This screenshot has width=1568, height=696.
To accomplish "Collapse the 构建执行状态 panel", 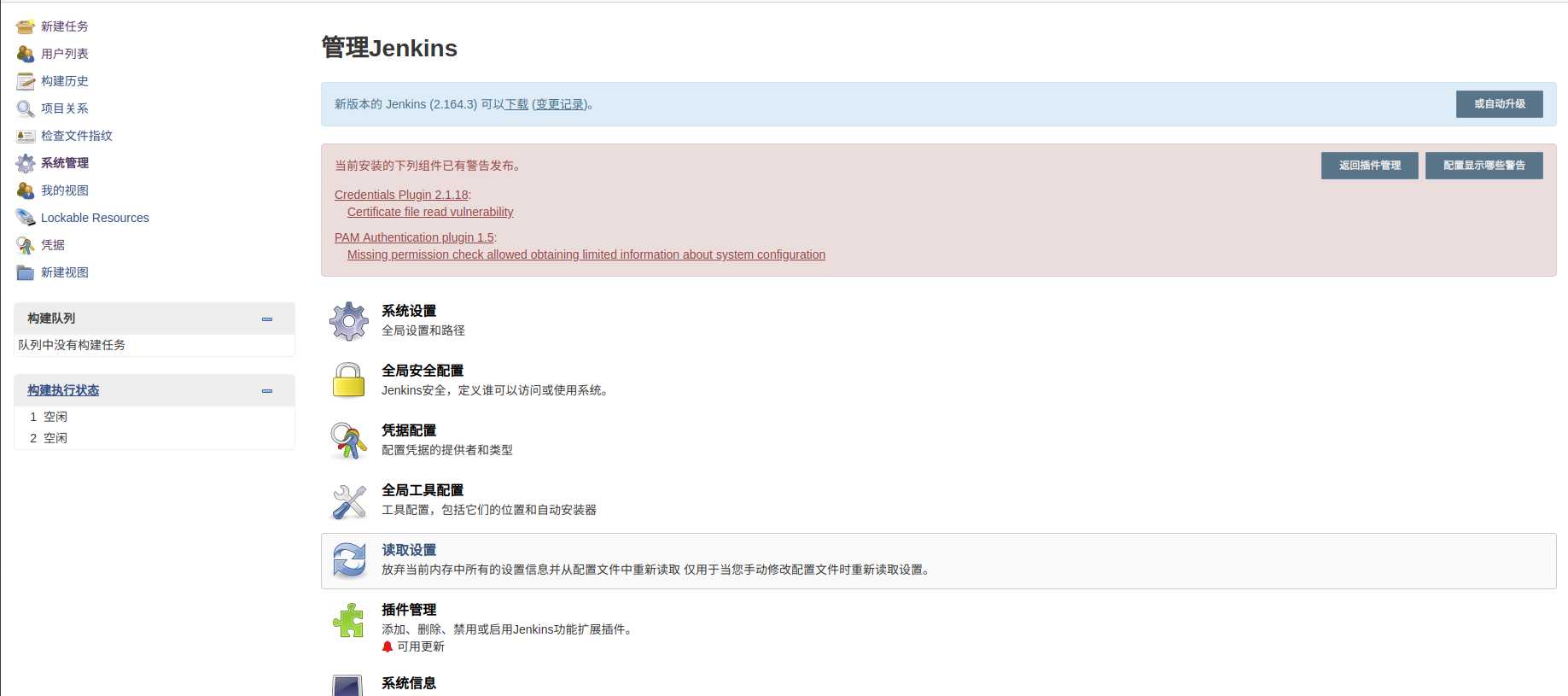I will coord(267,390).
